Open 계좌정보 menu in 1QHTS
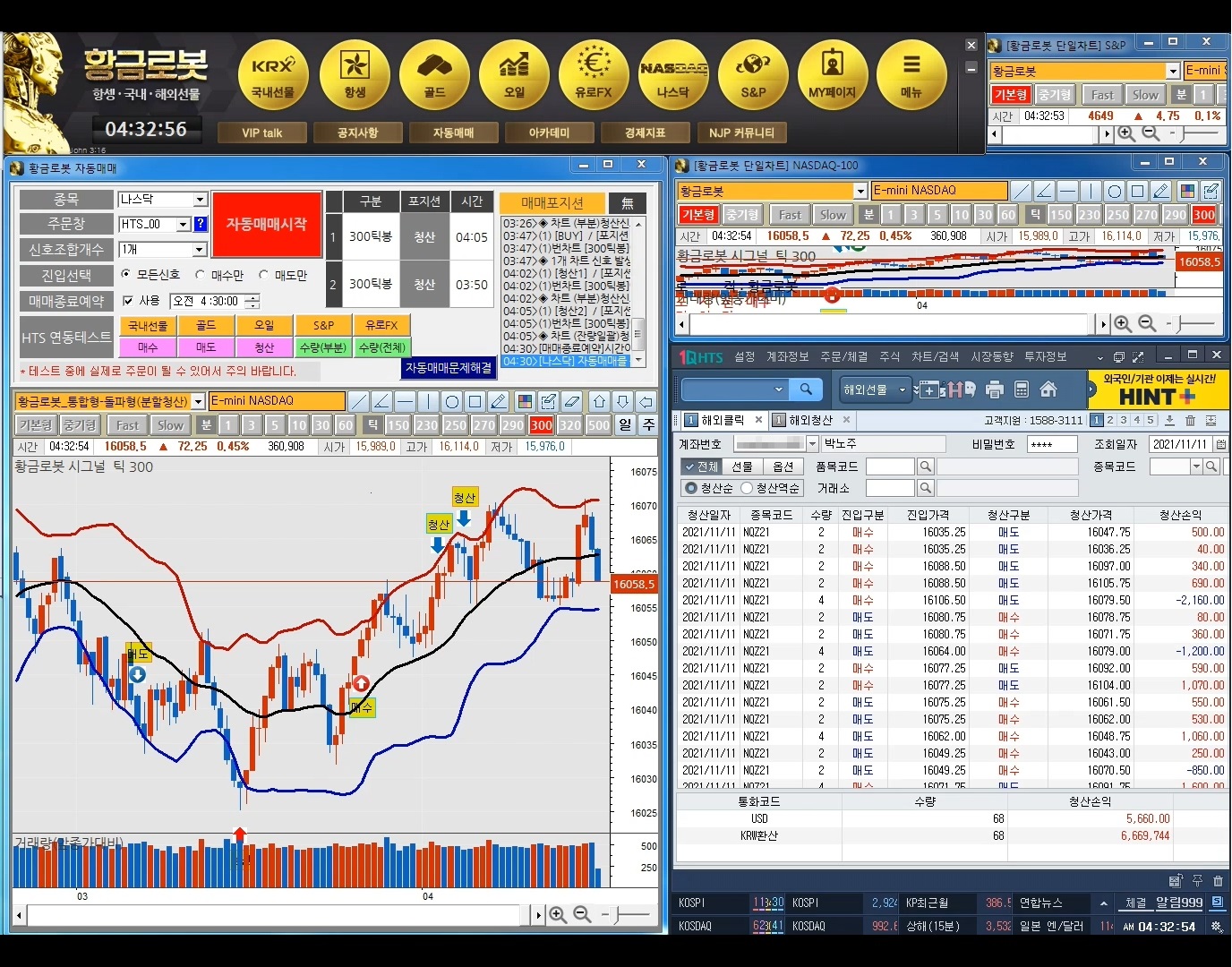This screenshot has height=967, width=1232. point(788,356)
